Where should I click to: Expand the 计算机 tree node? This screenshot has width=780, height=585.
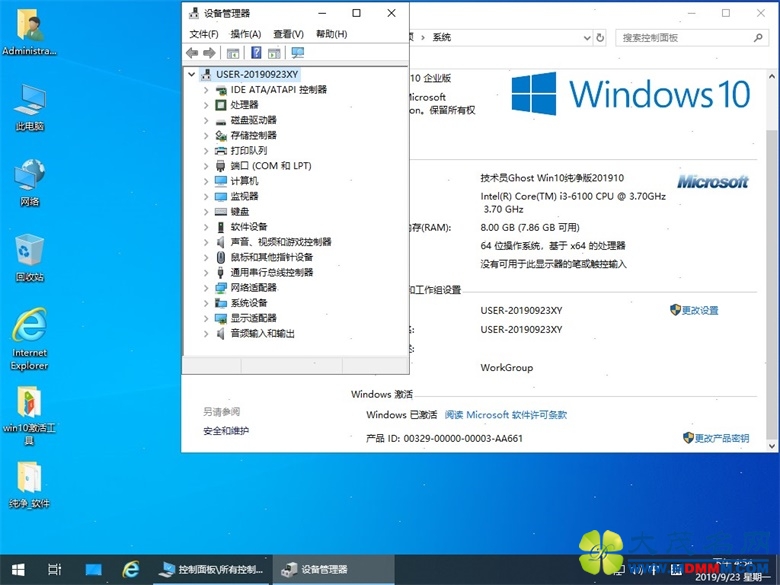(x=206, y=181)
